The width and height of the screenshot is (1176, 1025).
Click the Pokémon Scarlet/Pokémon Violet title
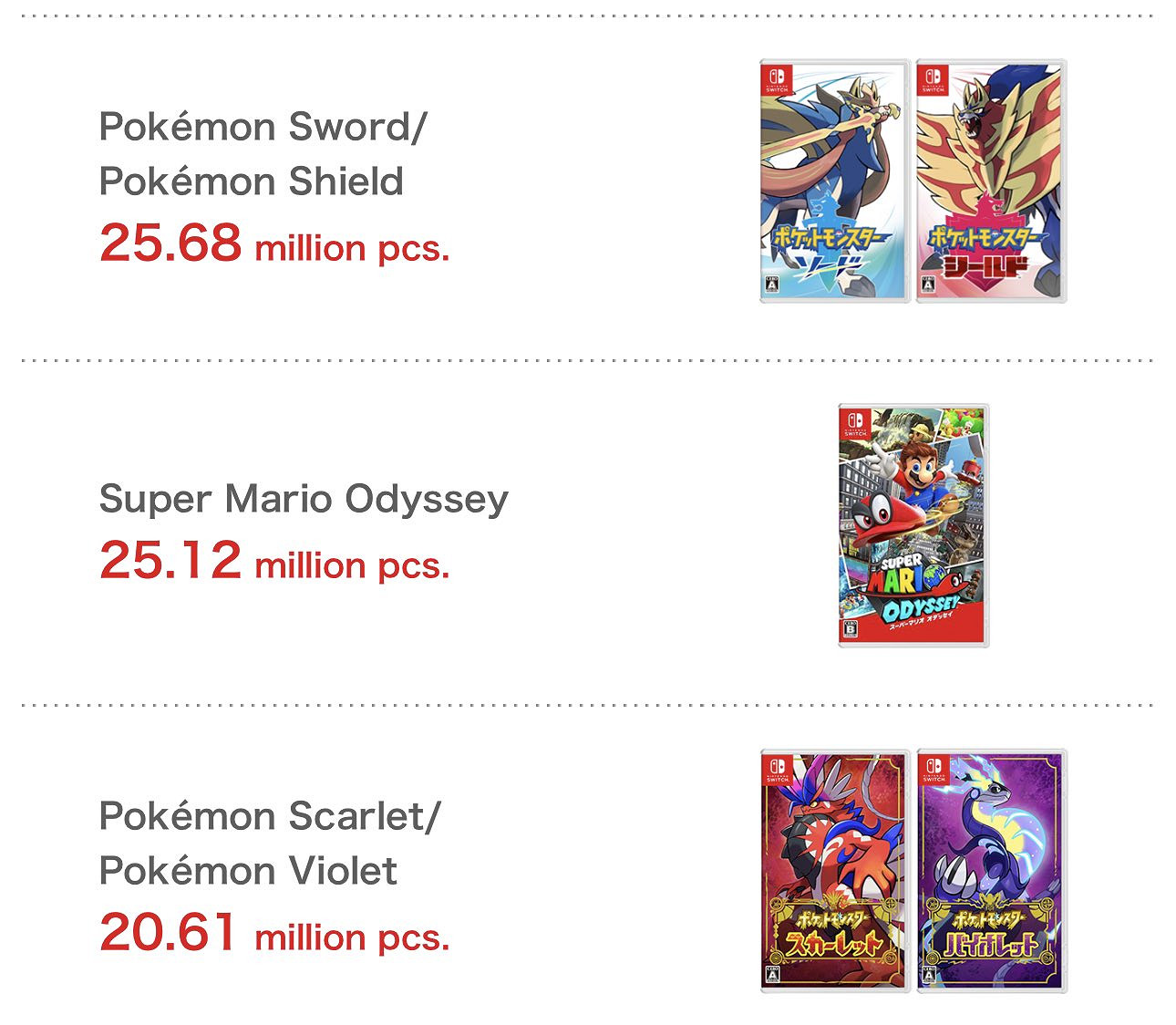269,843
